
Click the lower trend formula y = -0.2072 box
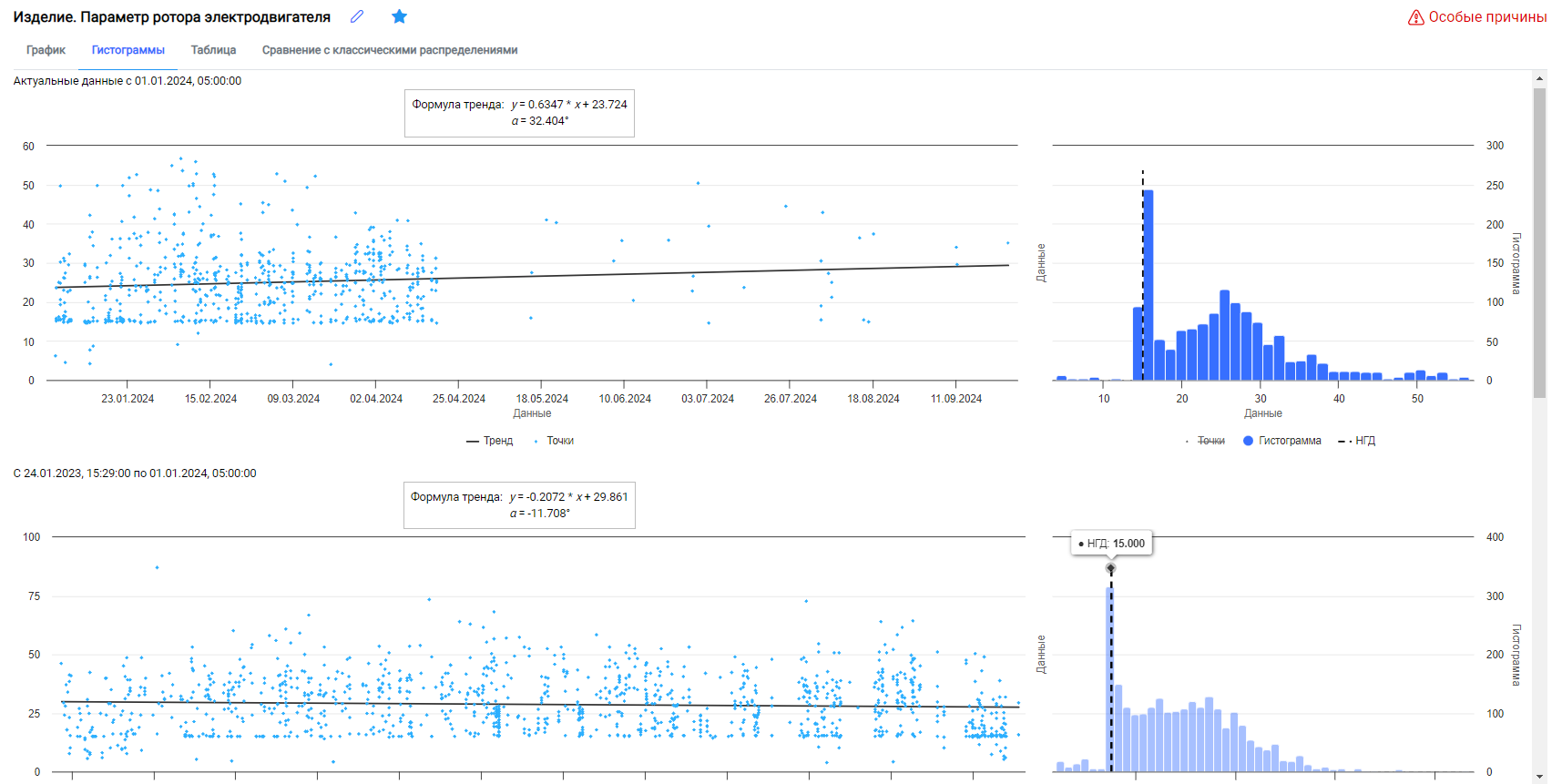519,505
